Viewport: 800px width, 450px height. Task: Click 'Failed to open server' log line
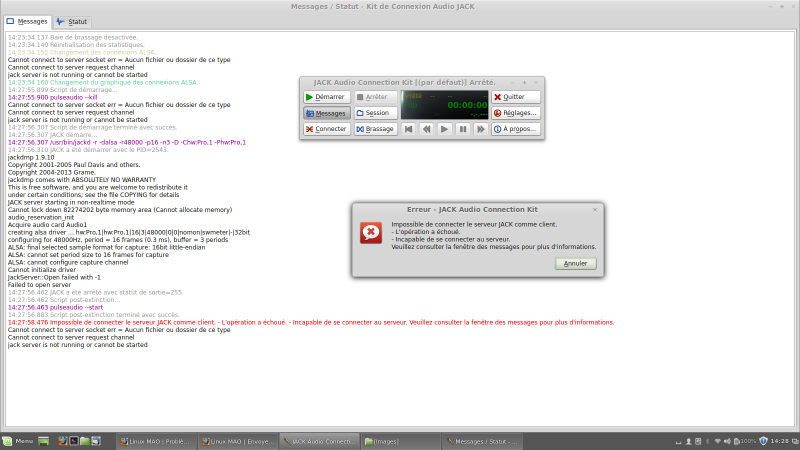pyautogui.click(x=39, y=285)
